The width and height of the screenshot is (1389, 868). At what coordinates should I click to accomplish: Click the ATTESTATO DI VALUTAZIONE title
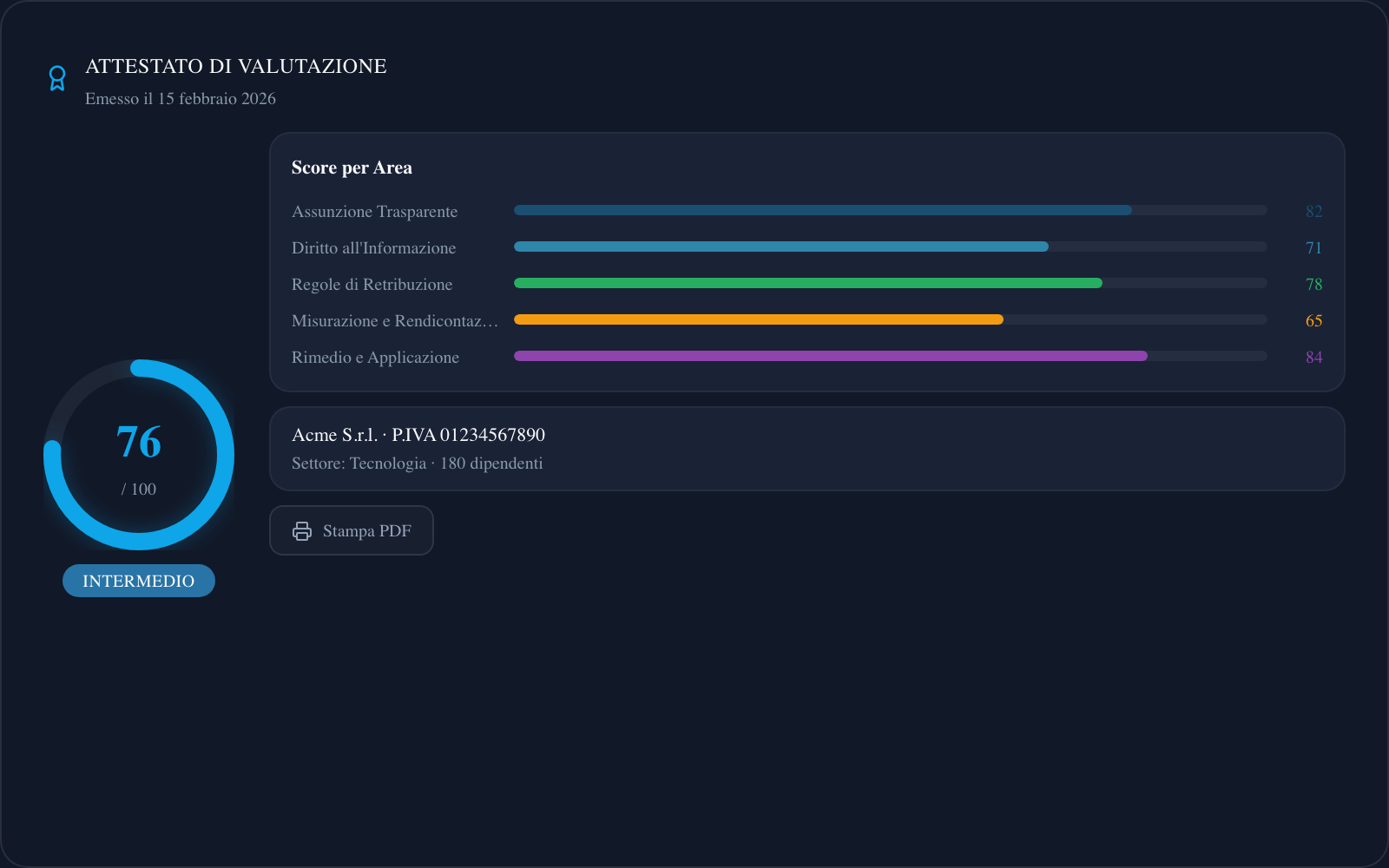click(x=236, y=66)
